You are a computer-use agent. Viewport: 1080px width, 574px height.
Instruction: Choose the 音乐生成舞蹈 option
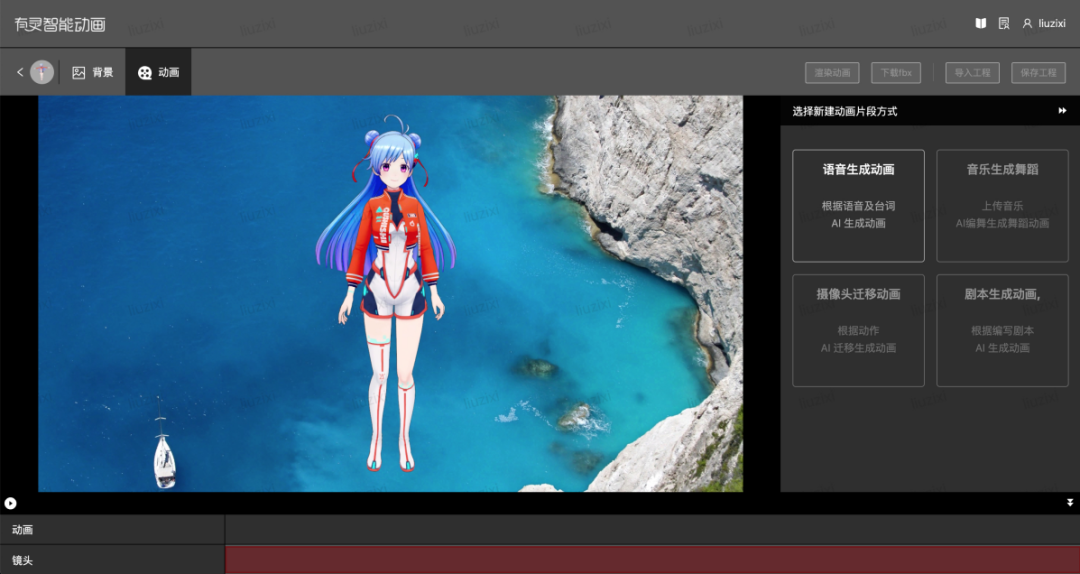1002,206
